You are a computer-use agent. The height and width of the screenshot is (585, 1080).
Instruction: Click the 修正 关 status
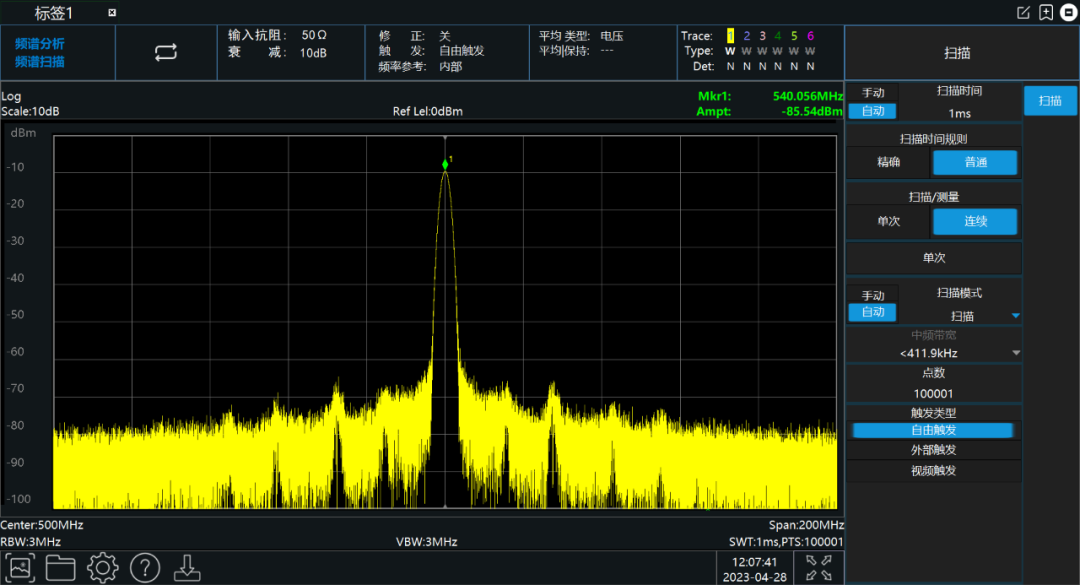tap(415, 36)
